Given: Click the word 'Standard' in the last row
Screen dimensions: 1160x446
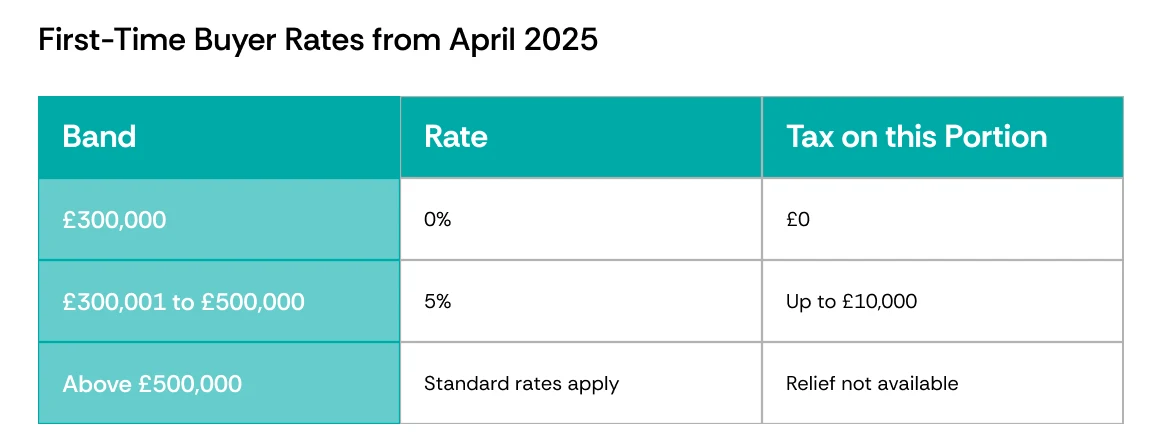Looking at the screenshot, I should click(x=455, y=384).
